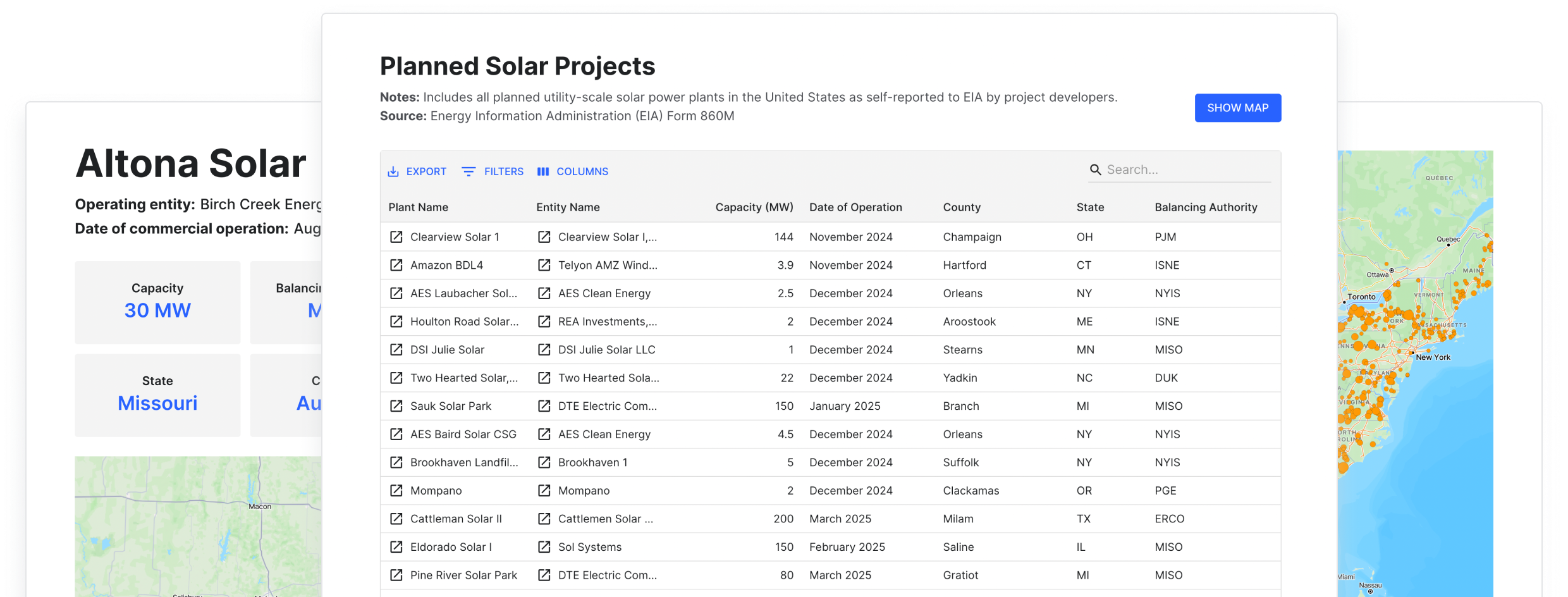Sort by Balancing Authority column header

(x=1206, y=207)
